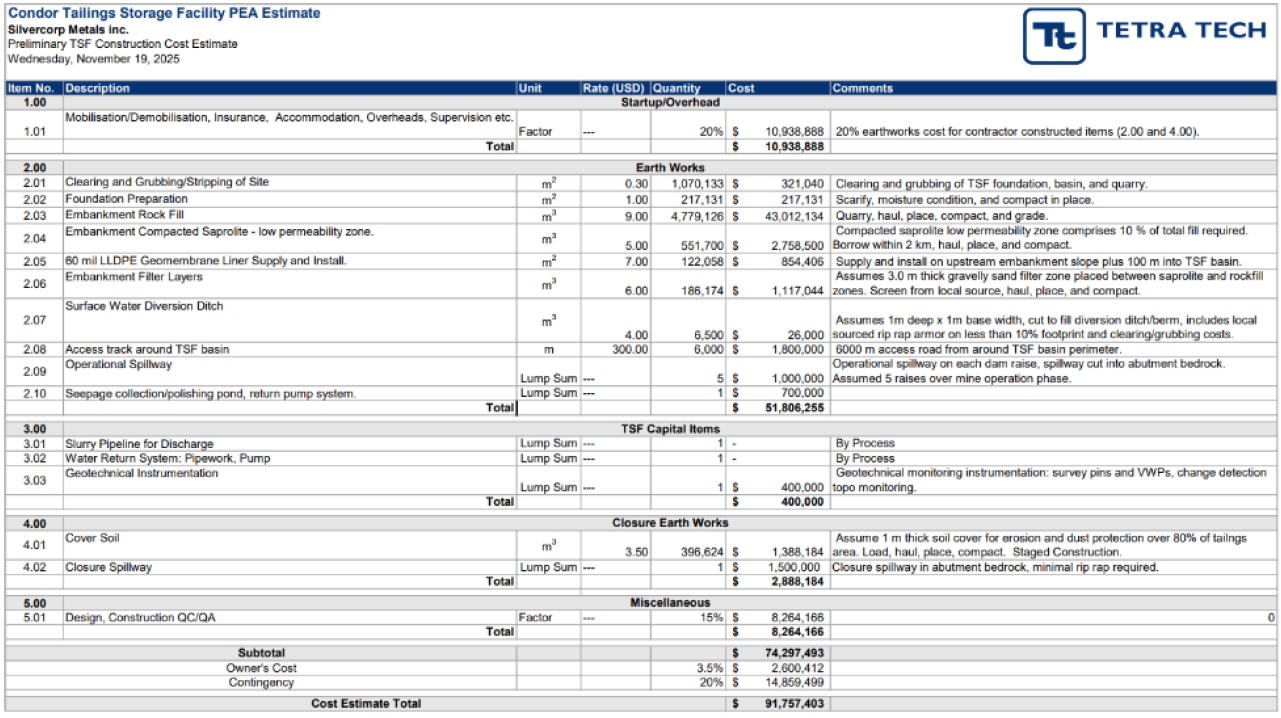This screenshot has width=1281, height=718.
Task: Click the Earth Works section heading
Action: click(x=669, y=167)
